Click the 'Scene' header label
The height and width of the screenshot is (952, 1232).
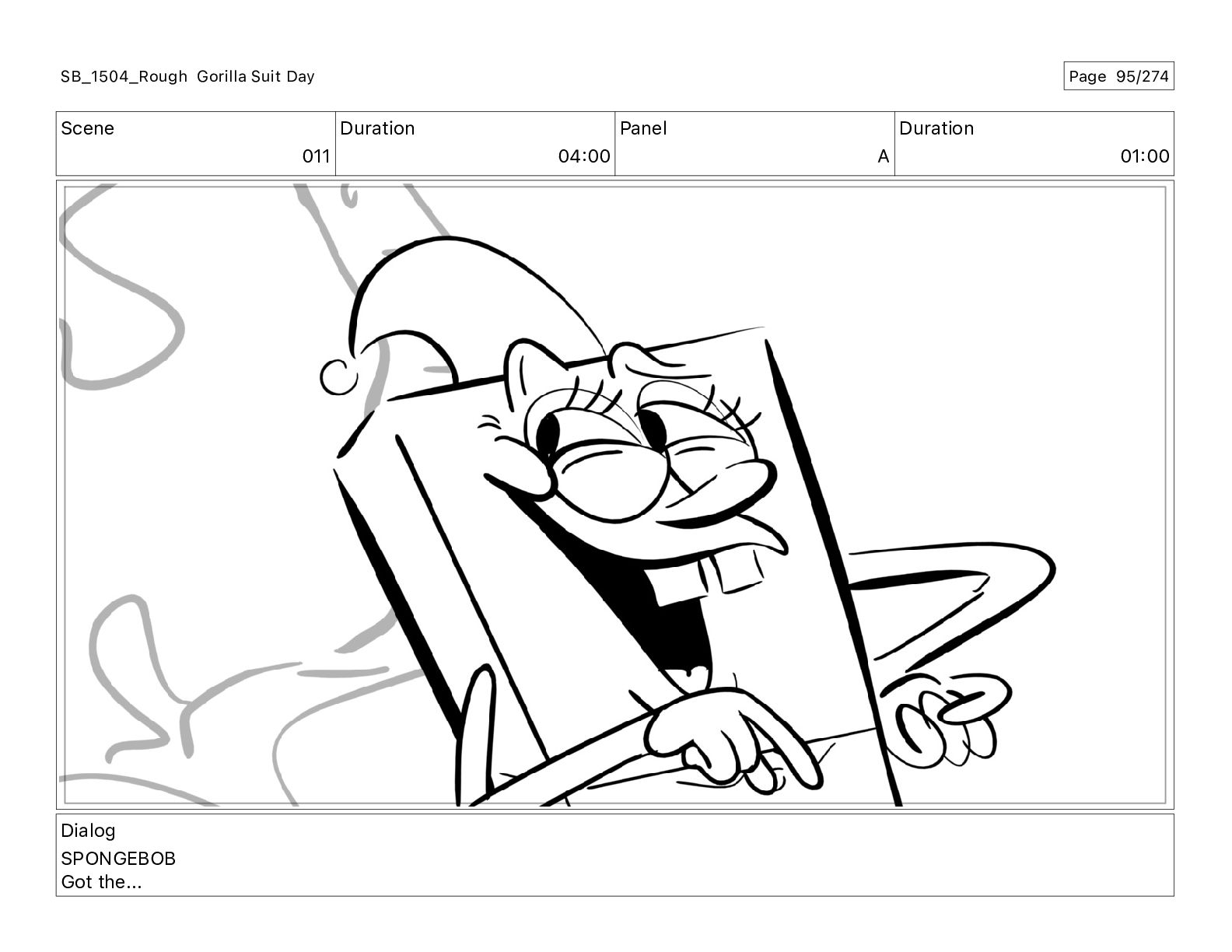point(87,128)
